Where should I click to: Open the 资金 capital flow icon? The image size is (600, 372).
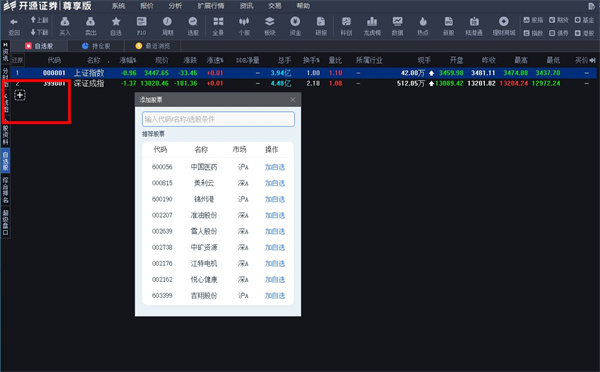[x=295, y=22]
